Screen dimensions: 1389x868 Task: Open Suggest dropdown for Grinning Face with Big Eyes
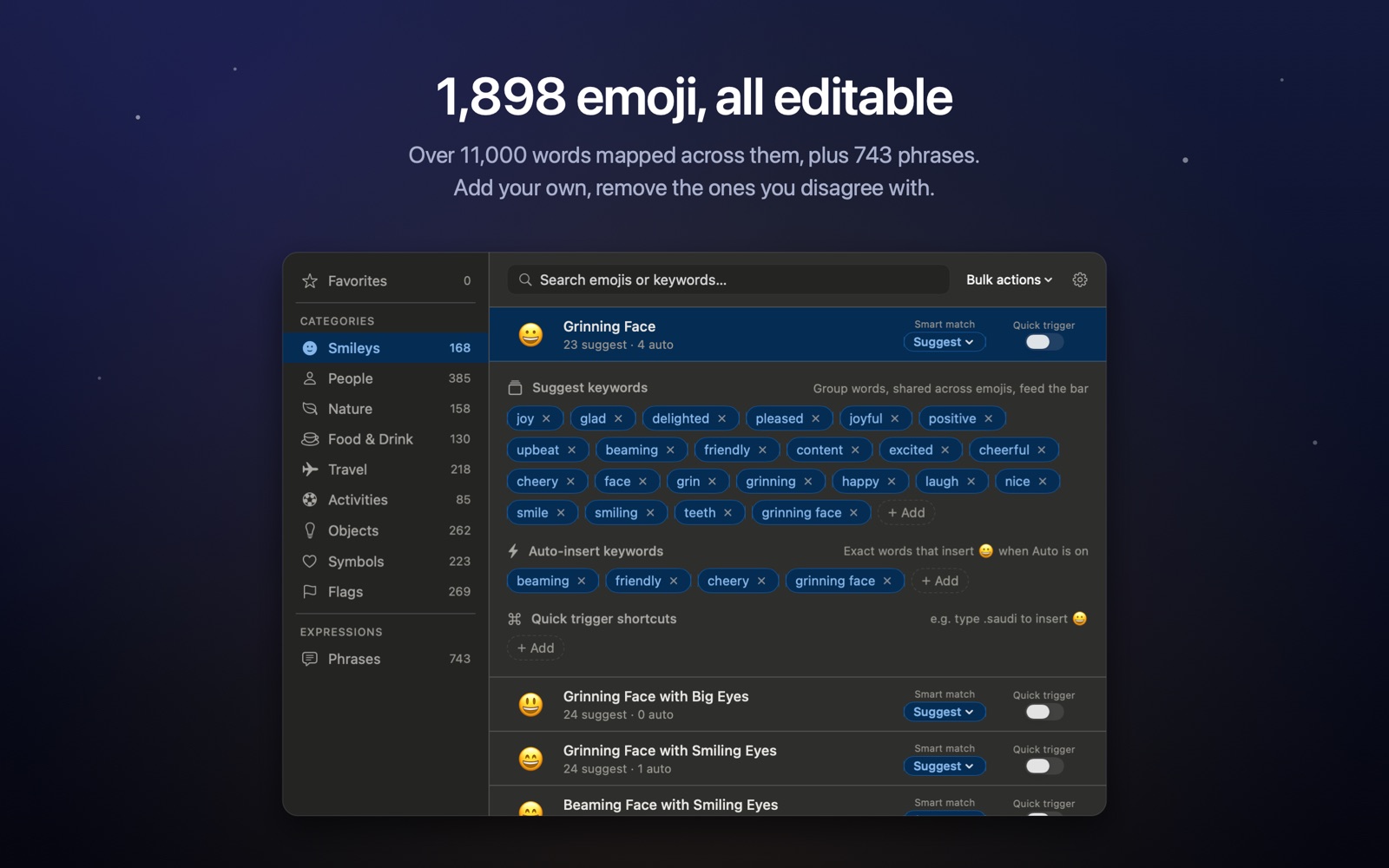(x=944, y=712)
